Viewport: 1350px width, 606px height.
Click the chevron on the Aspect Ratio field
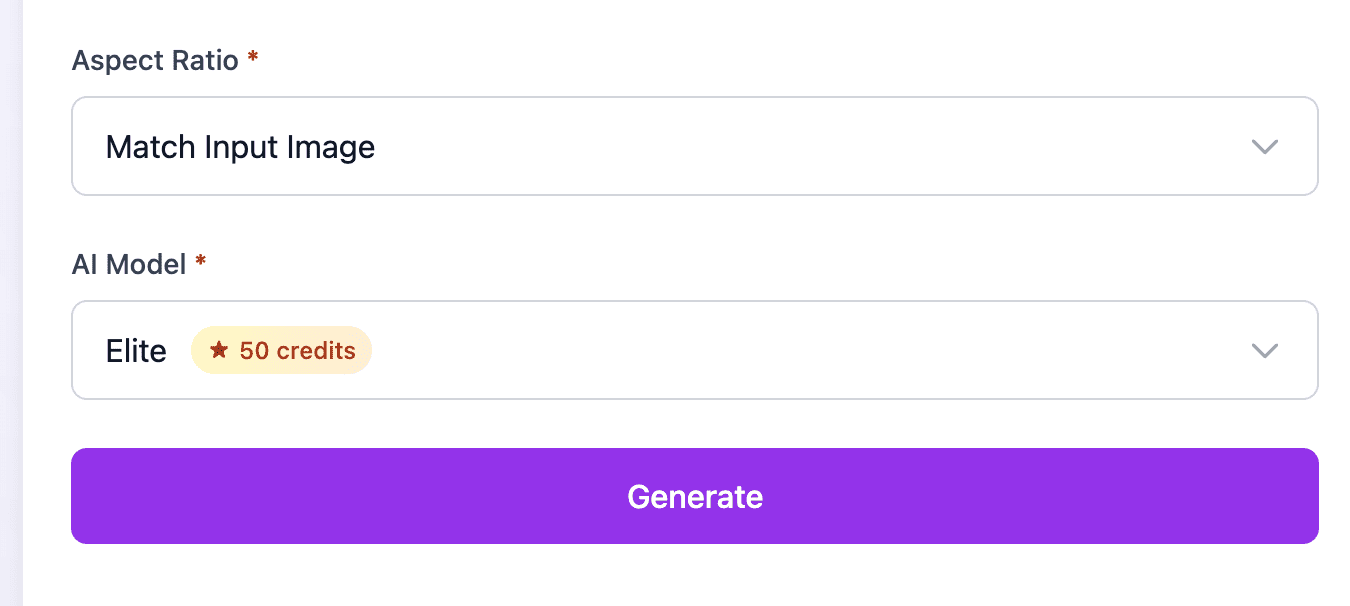point(1264,146)
